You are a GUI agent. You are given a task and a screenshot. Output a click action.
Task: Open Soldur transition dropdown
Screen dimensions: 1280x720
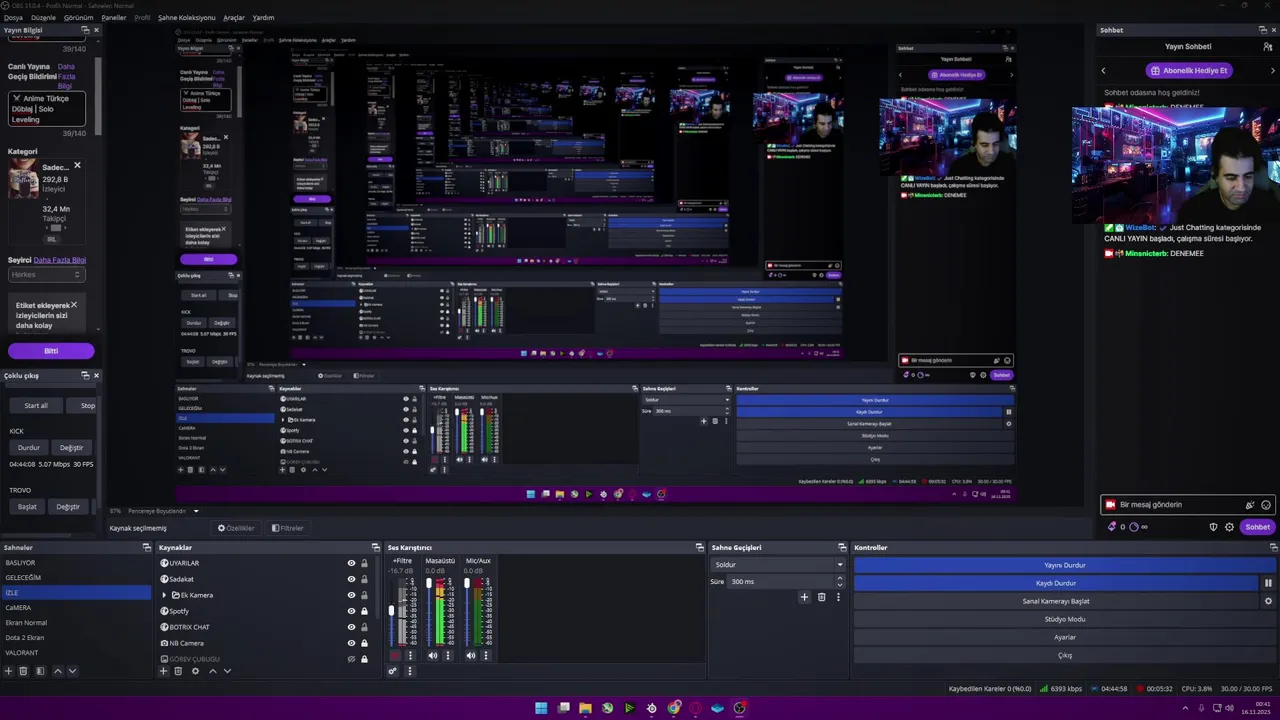(777, 564)
